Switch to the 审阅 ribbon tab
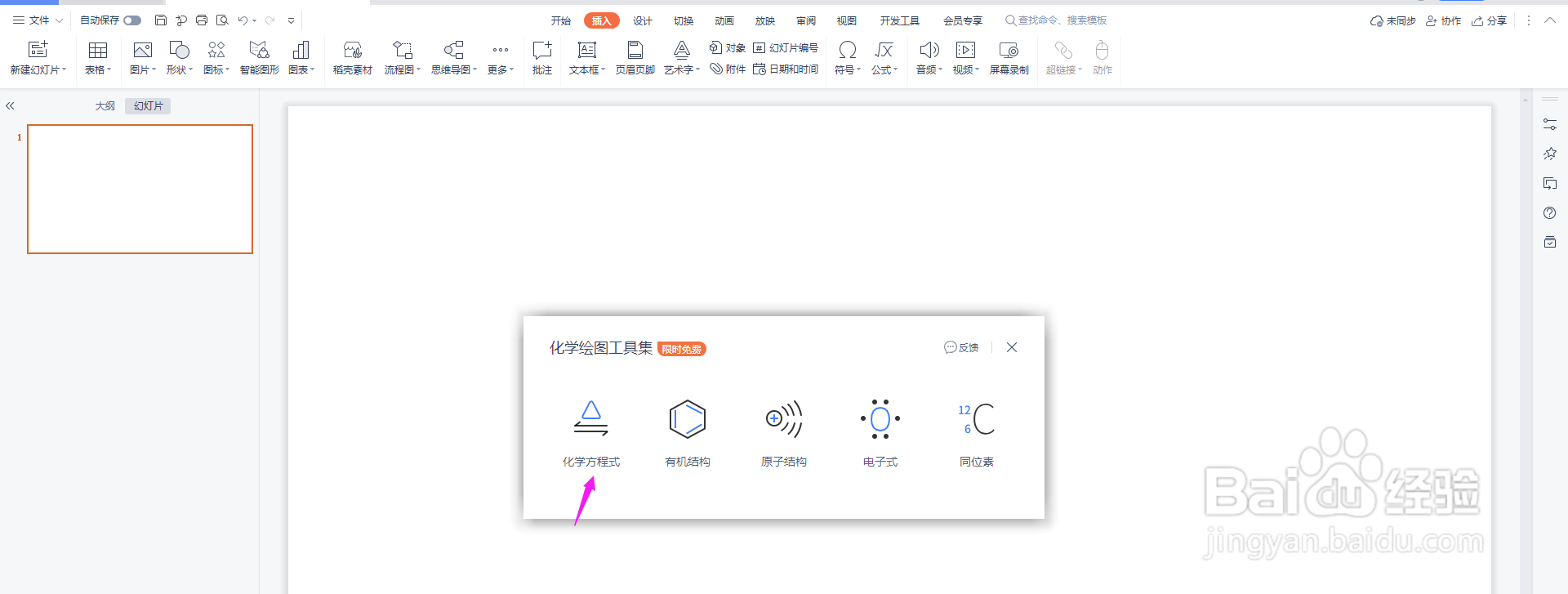 point(806,20)
